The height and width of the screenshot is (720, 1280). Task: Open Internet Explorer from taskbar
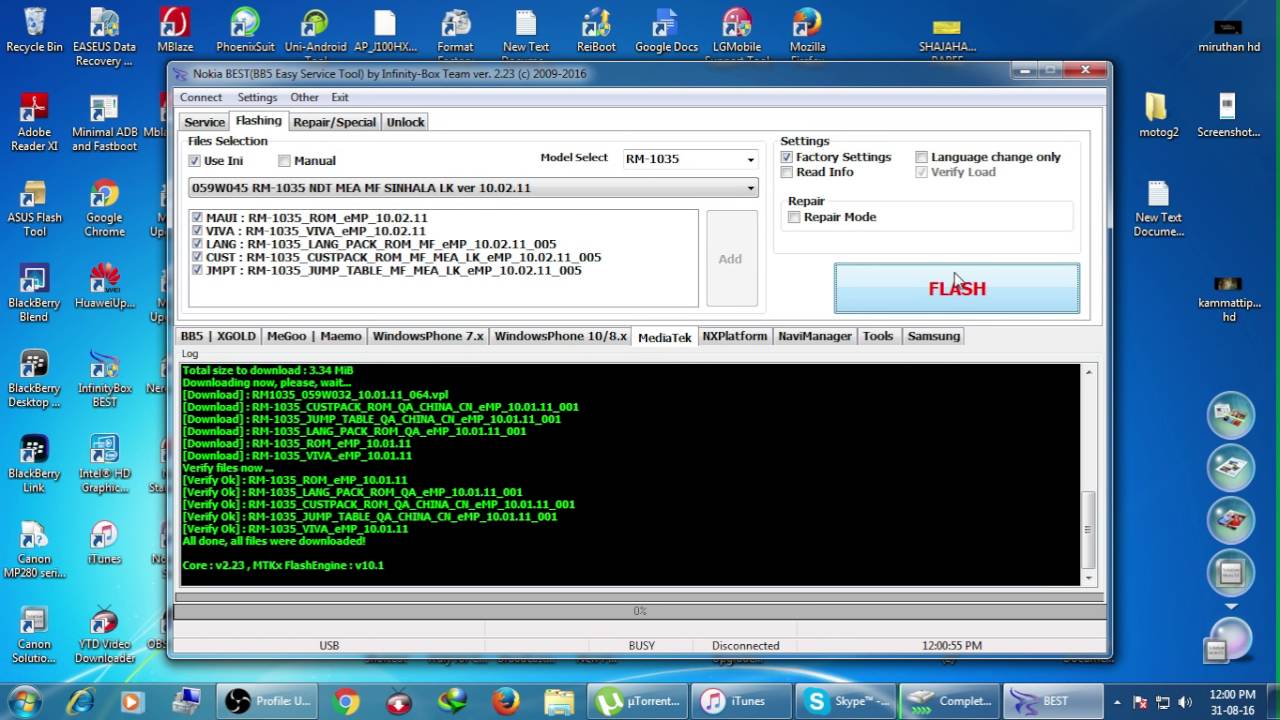coord(79,701)
